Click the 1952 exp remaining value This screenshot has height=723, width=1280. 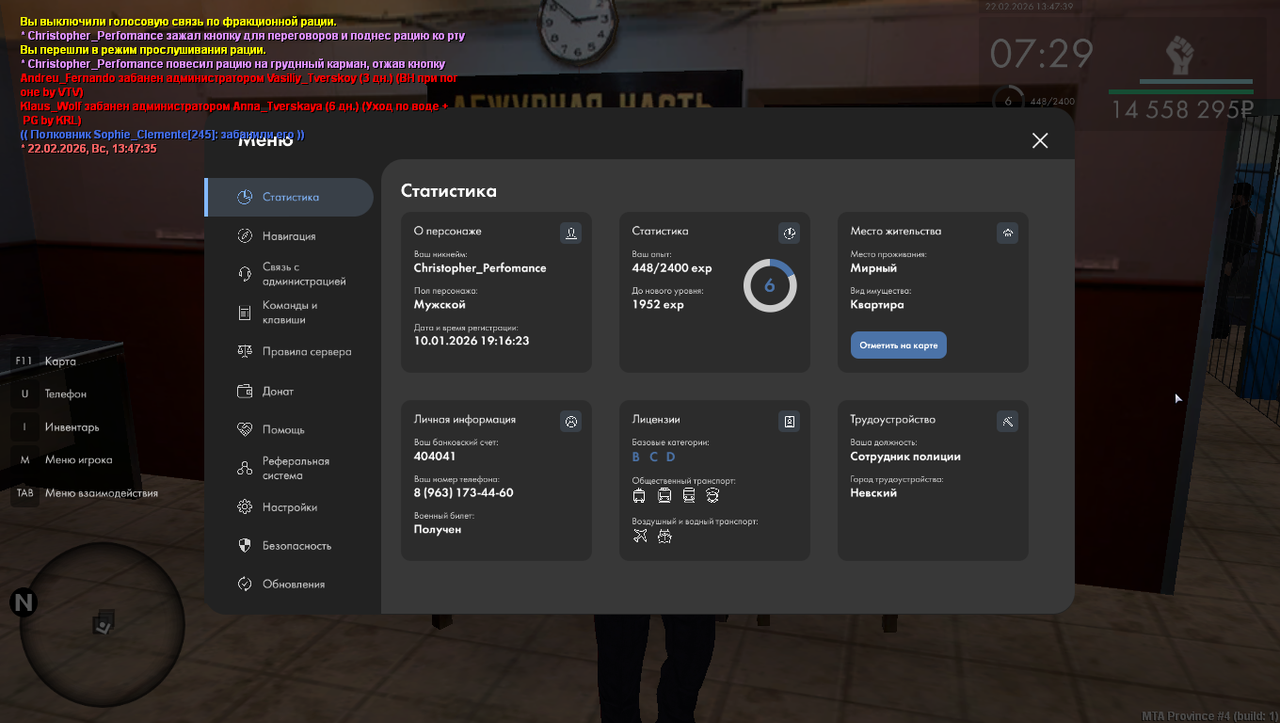click(x=658, y=304)
